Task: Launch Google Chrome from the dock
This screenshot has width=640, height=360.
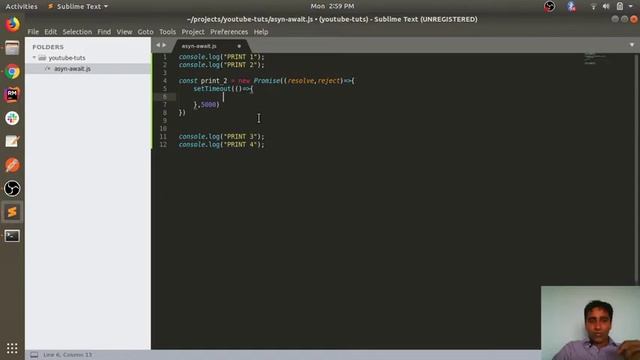Action: [12, 72]
